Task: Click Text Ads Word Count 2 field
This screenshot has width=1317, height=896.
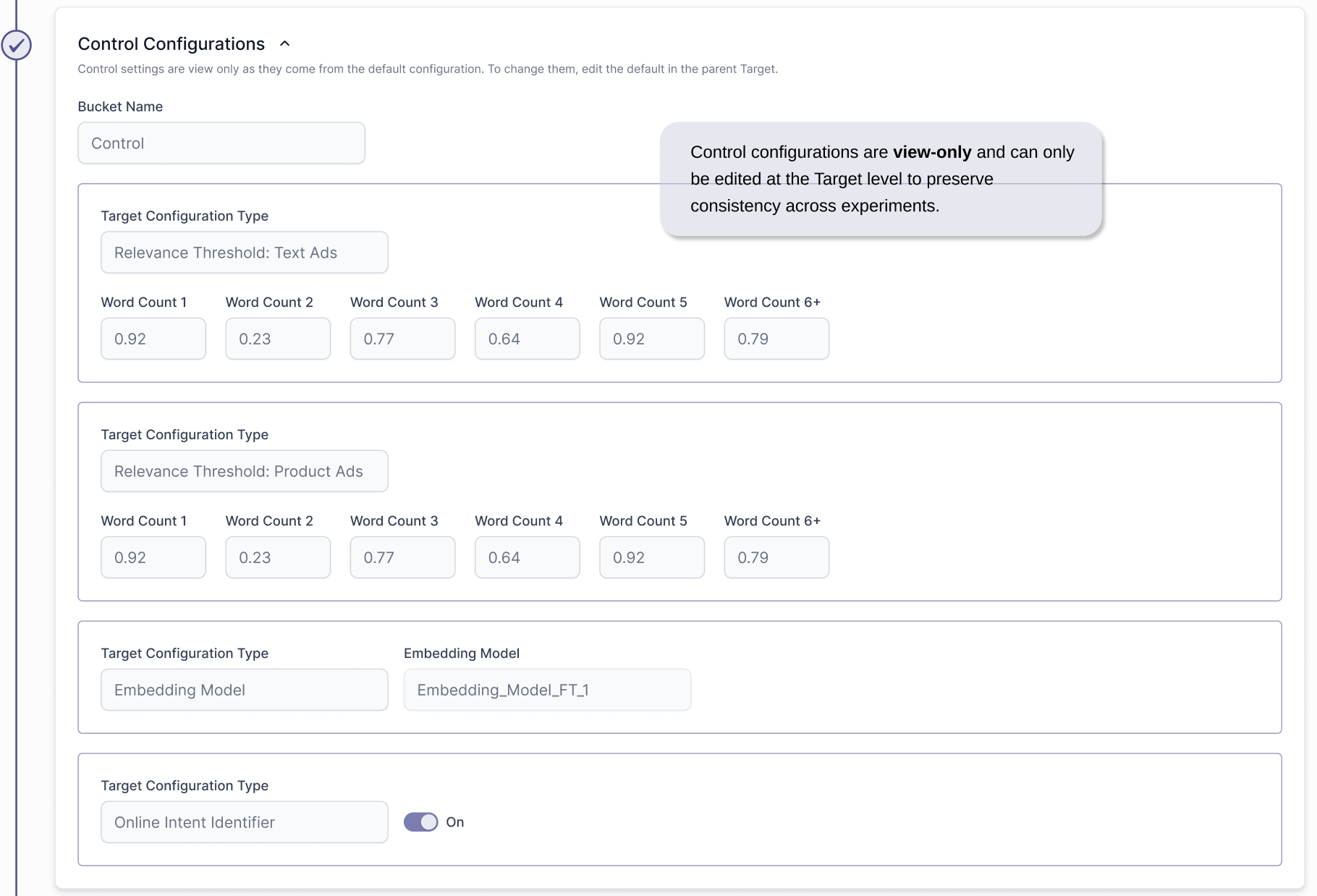Action: coord(278,339)
